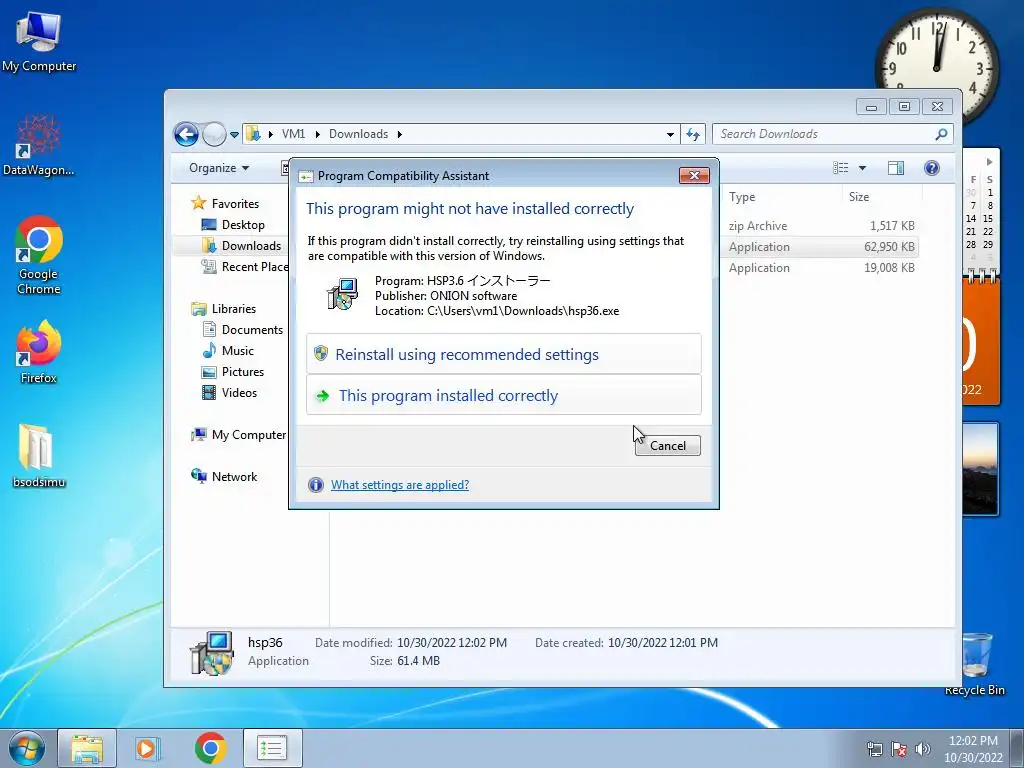Open Videos library
The width and height of the screenshot is (1024, 768).
click(239, 392)
